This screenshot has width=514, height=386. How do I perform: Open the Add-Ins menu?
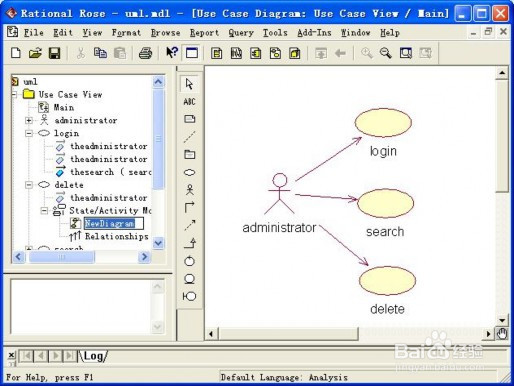tap(314, 33)
